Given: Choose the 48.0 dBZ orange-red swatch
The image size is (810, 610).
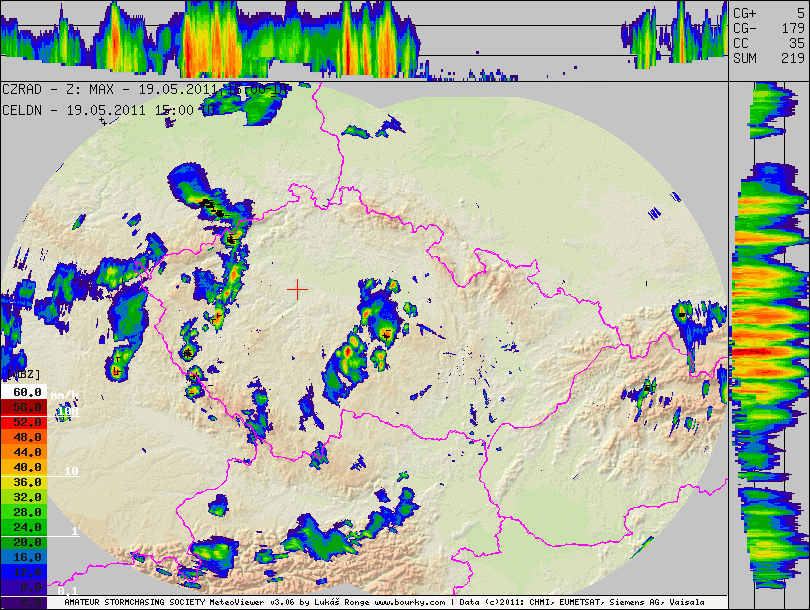Looking at the screenshot, I should 24,437.
